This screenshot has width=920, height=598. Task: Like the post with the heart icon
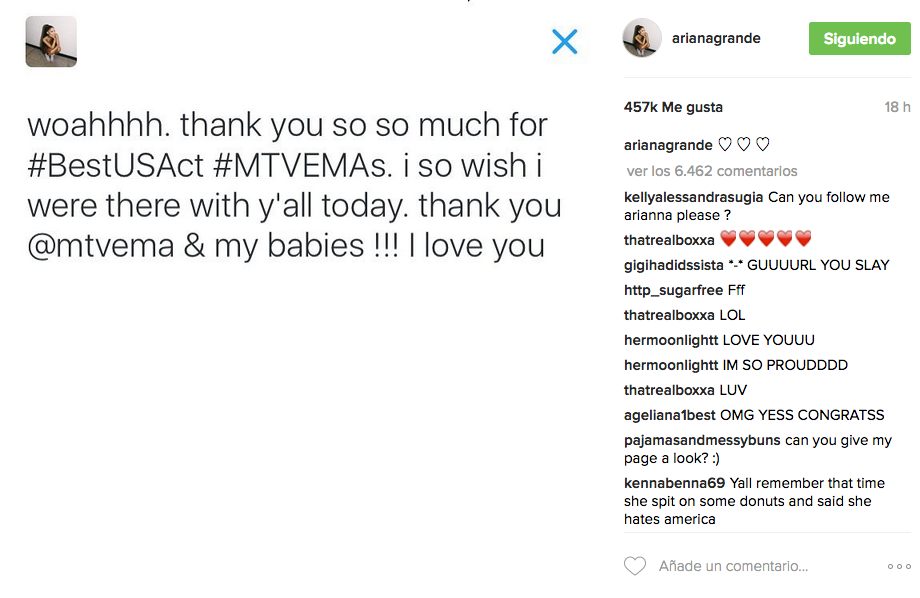[x=635, y=566]
